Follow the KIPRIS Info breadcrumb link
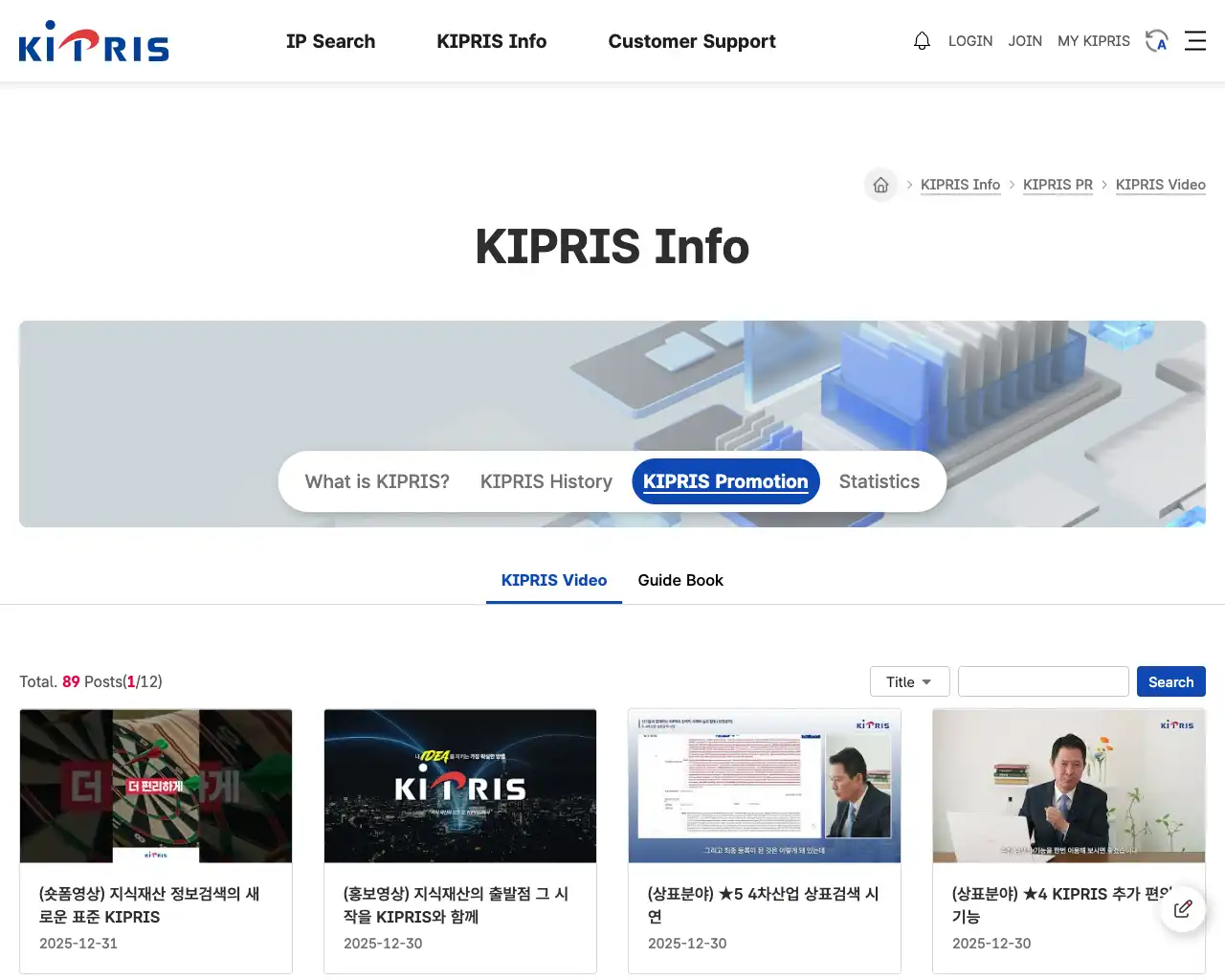 960,185
